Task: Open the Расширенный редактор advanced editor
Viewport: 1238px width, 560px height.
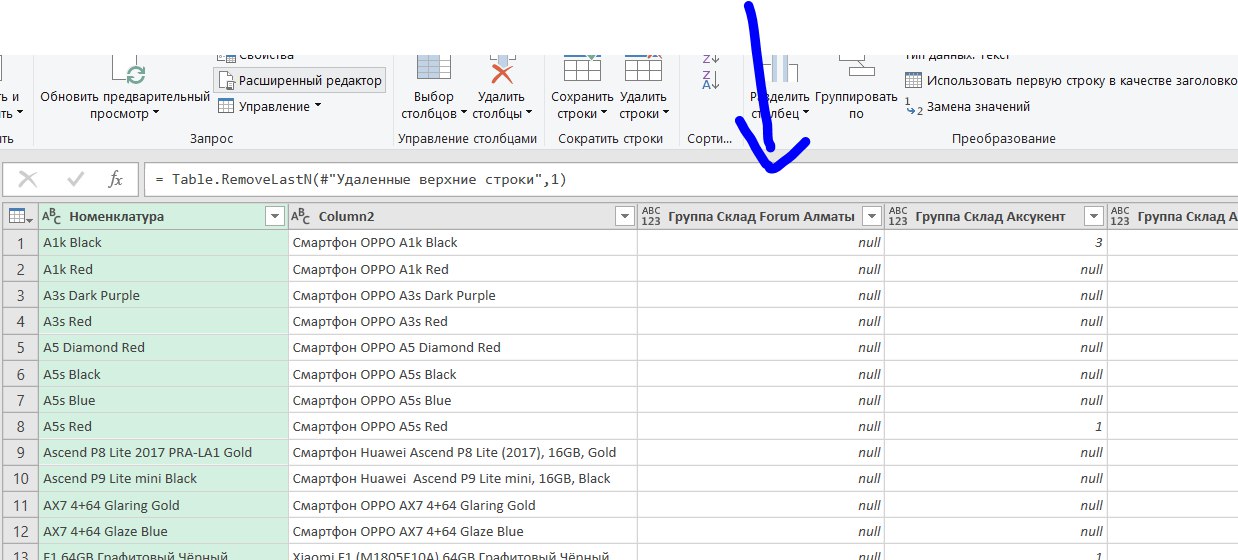Action: tap(299, 80)
